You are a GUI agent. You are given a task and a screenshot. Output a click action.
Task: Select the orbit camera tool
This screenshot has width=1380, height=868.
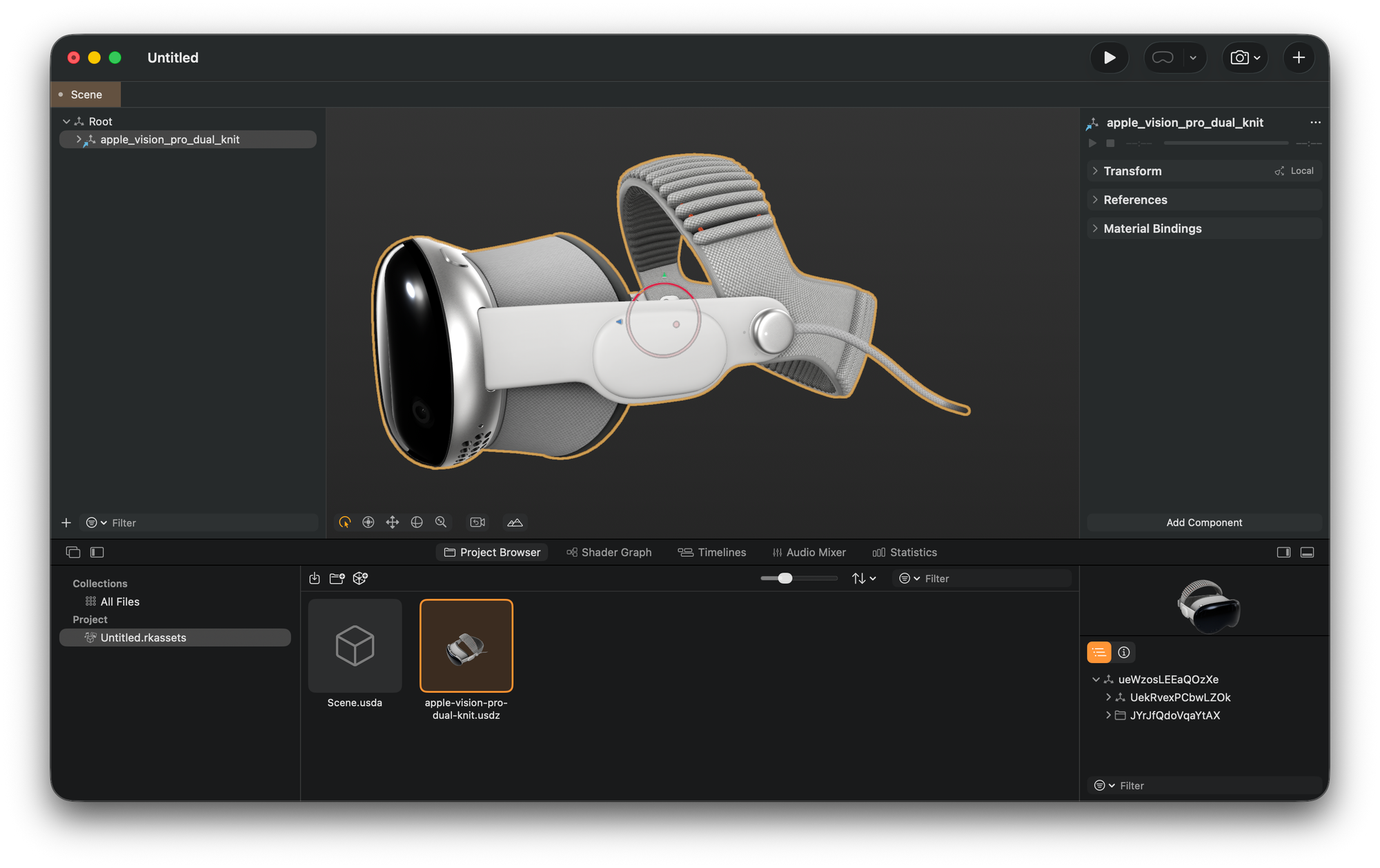[344, 522]
